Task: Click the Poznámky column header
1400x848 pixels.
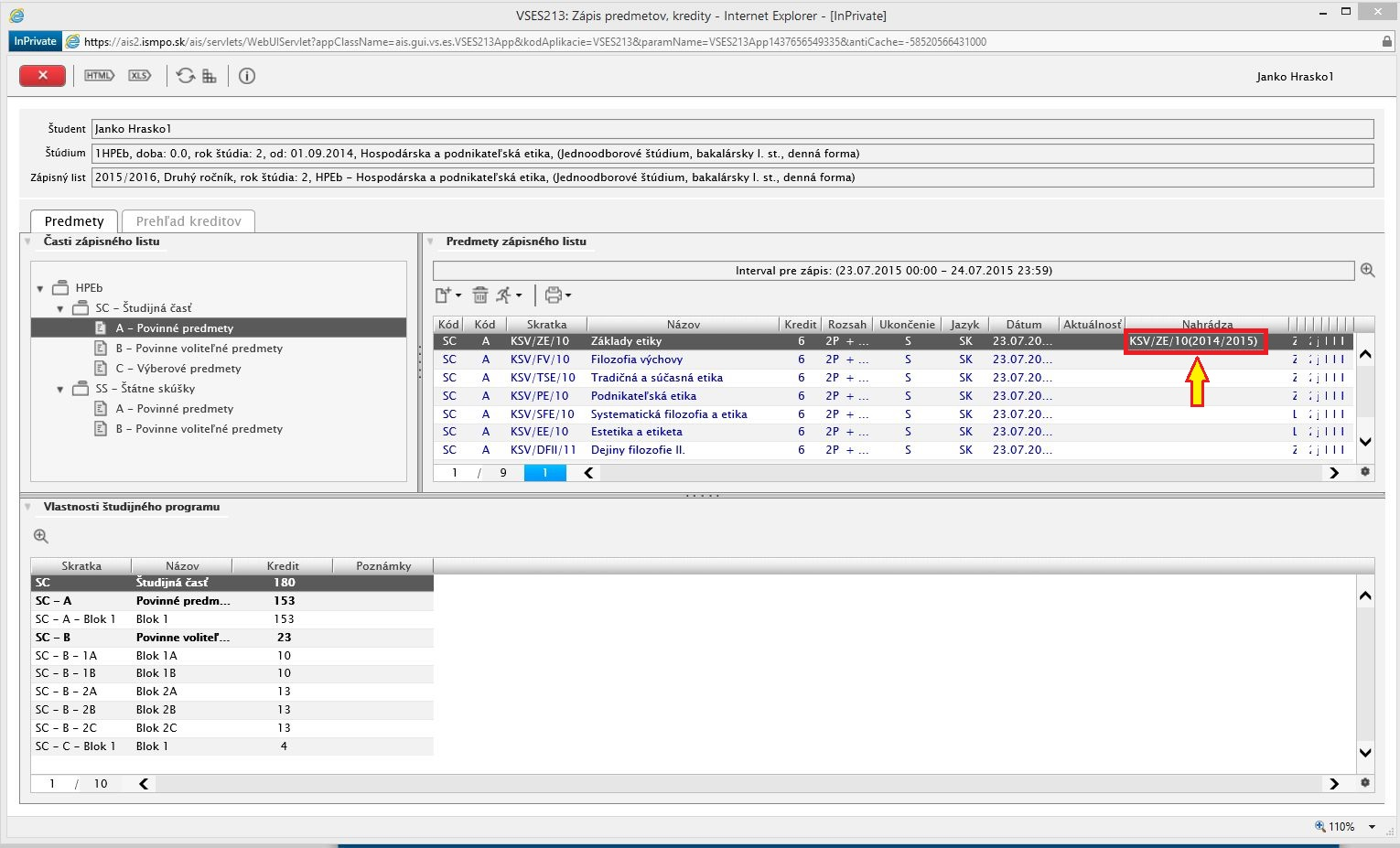Action: [383, 565]
